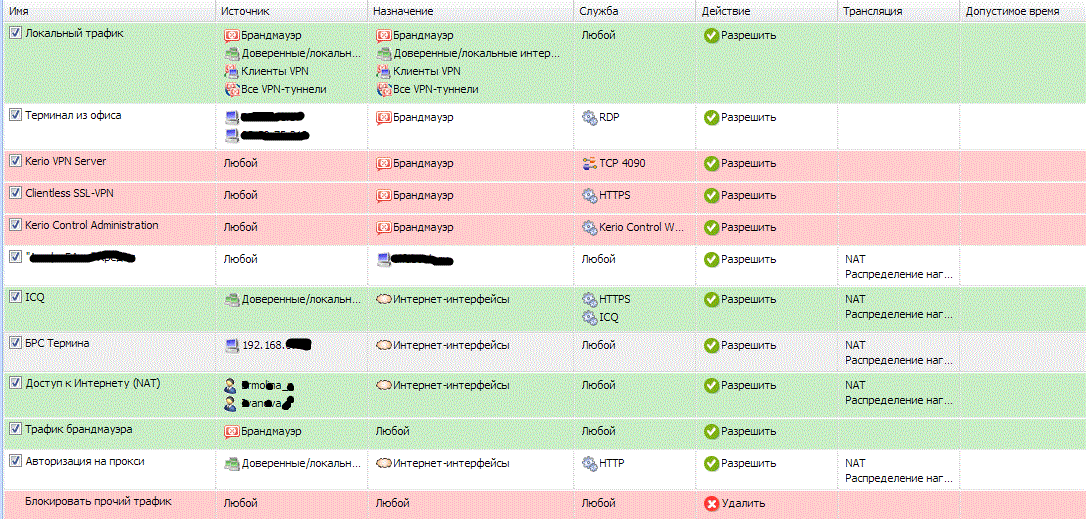This screenshot has width=1086, height=519.
Task: Click the computer icon next to 192.168 address
Action: pyautogui.click(x=231, y=344)
